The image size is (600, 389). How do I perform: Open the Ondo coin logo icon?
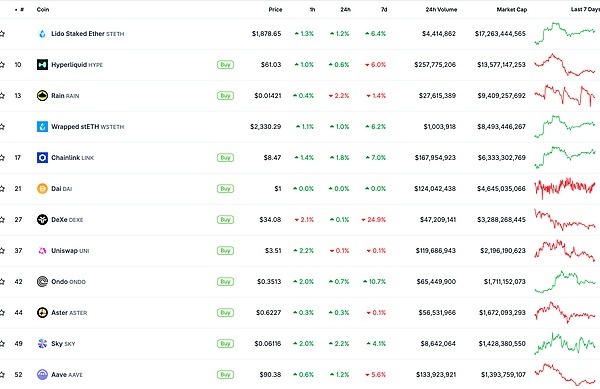pos(42,282)
